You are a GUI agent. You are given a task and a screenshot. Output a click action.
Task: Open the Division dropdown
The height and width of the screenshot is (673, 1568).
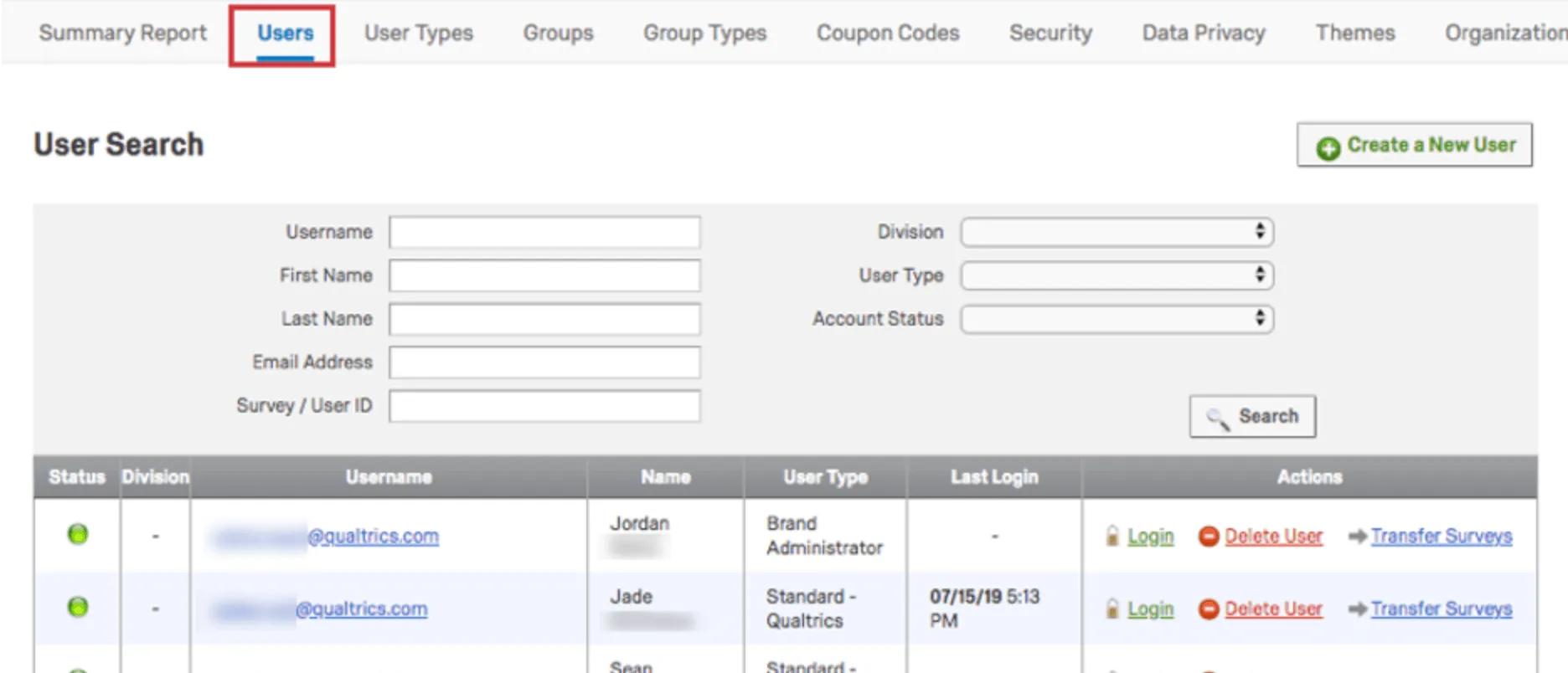[1117, 232]
